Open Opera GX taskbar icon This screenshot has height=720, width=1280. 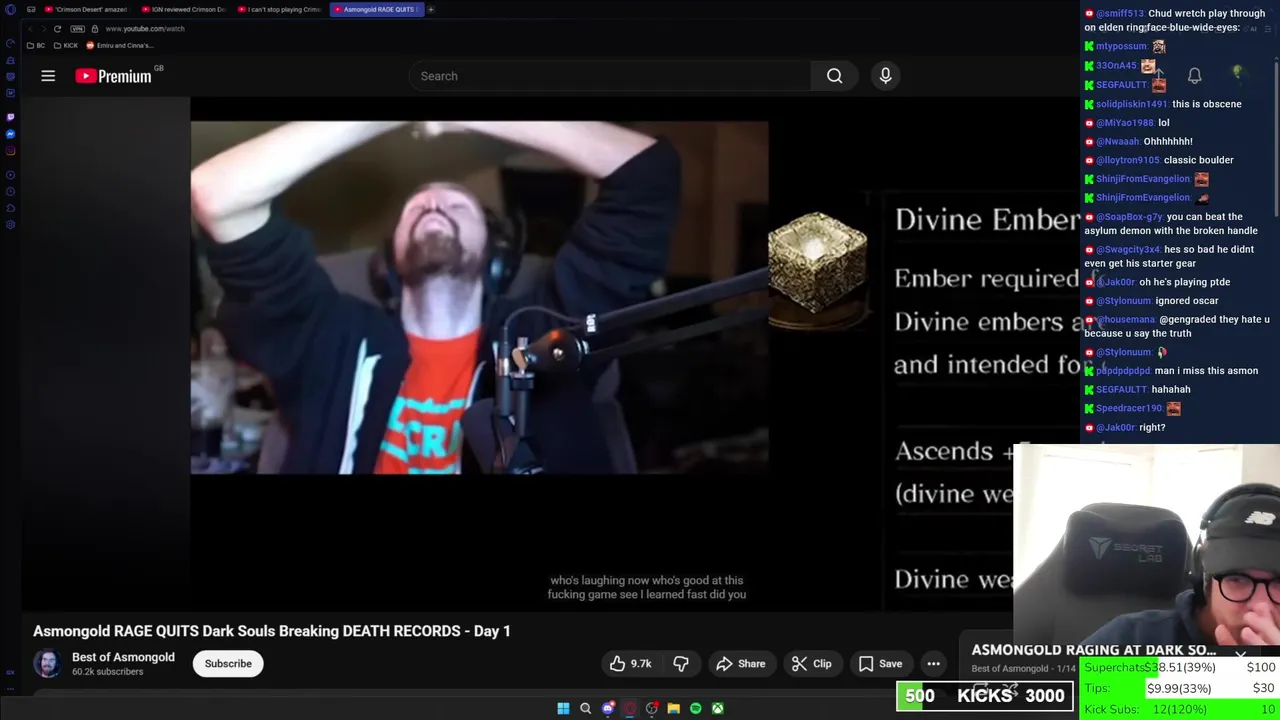coord(629,708)
